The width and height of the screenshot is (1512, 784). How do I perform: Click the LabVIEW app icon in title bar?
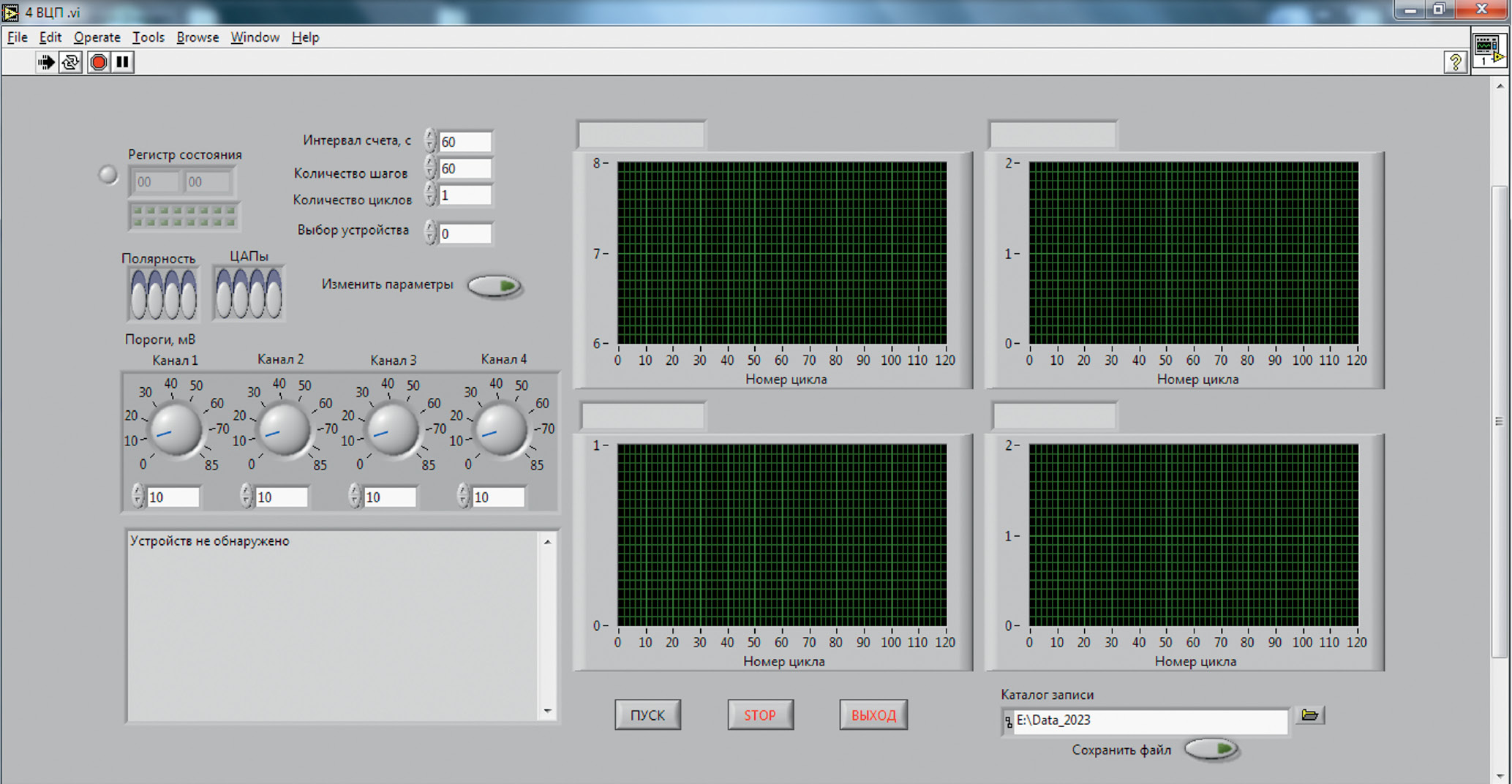pos(10,12)
